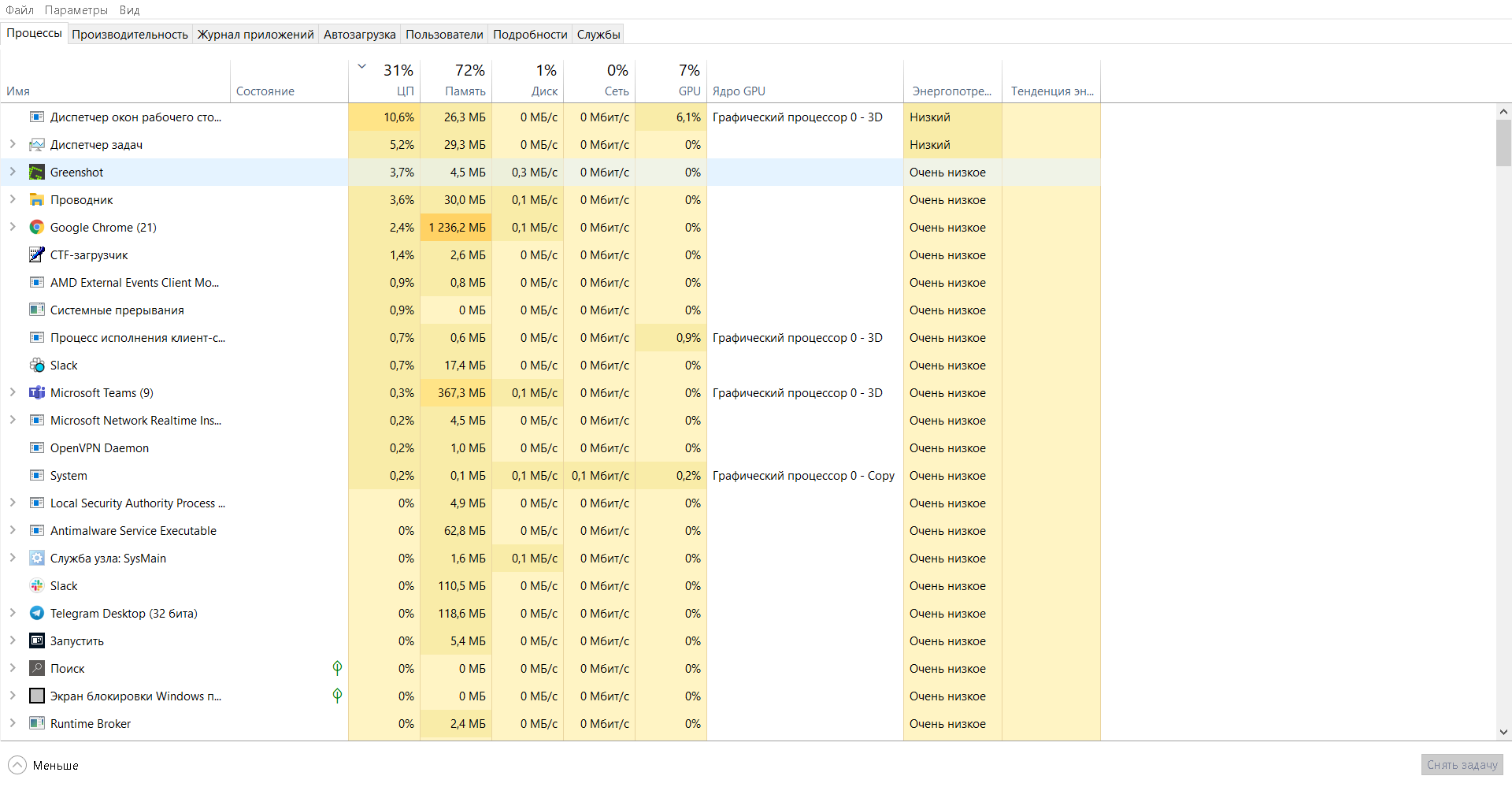Click the Slack icon with 110,5 МБ memory
Image resolution: width=1512 pixels, height=787 pixels.
point(36,586)
